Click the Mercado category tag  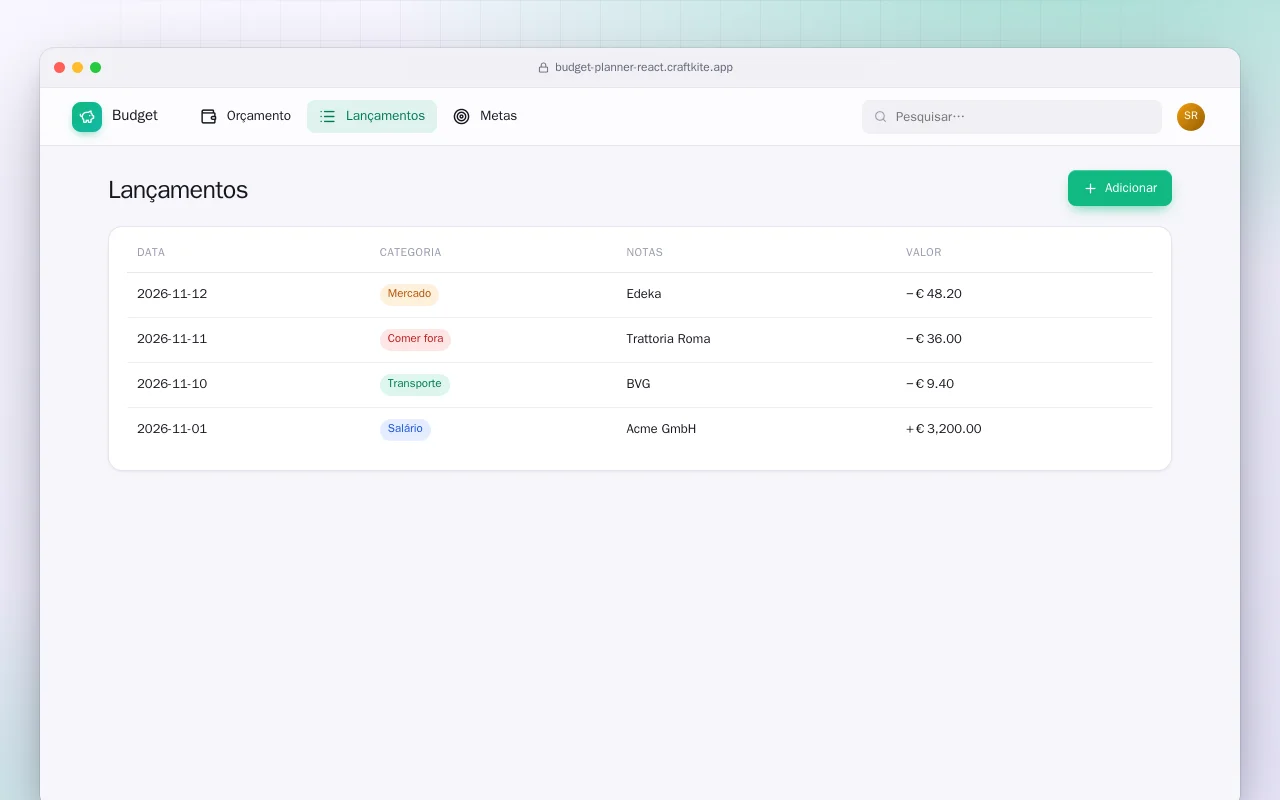(x=409, y=294)
